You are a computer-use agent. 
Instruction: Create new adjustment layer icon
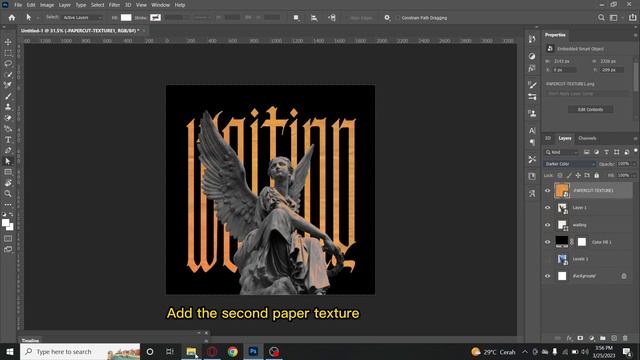click(591, 338)
